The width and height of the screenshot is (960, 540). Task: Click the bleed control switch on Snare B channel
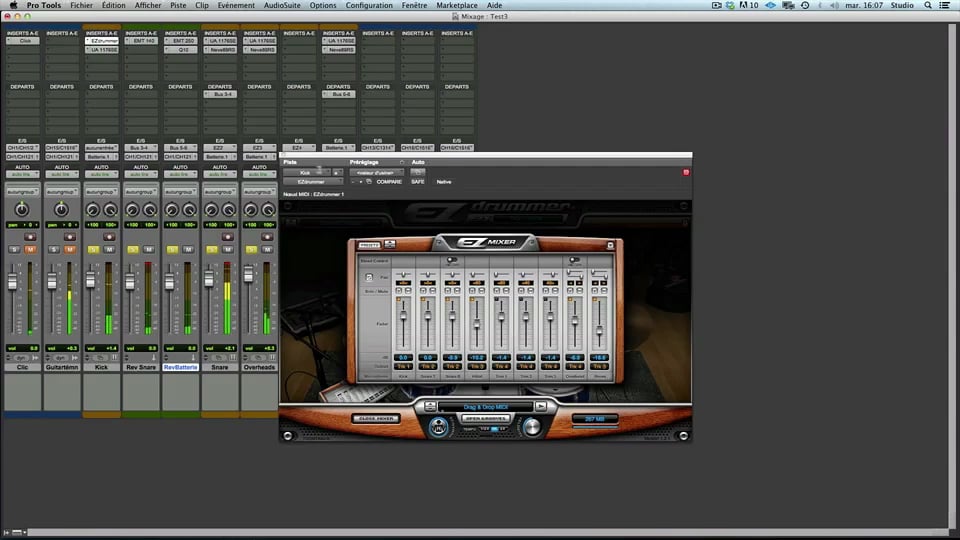452,260
